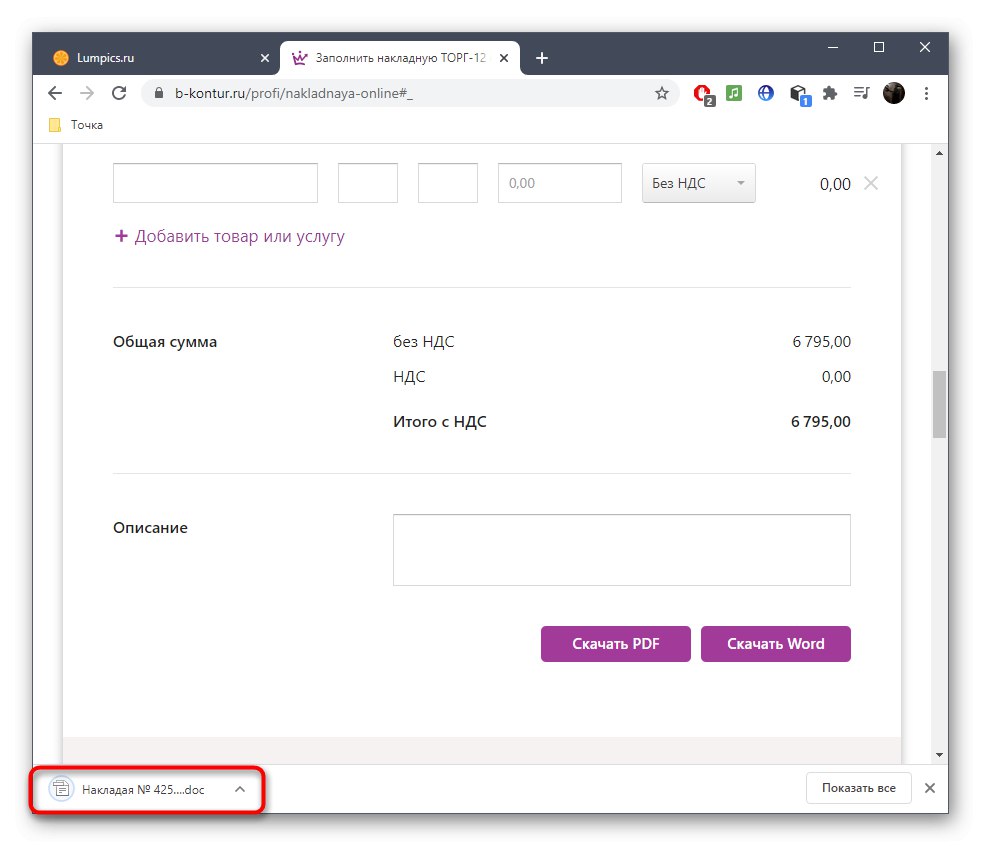Click the item name input field
The height and width of the screenshot is (846, 981).
pos(215,183)
